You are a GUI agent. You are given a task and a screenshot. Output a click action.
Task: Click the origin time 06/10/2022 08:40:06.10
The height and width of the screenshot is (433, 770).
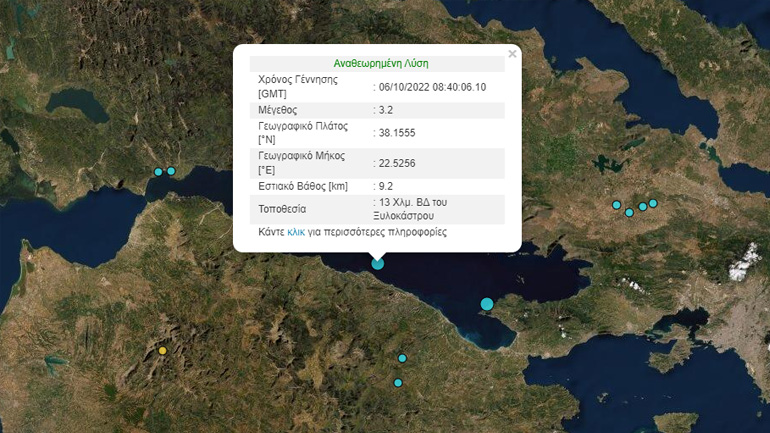coord(432,87)
